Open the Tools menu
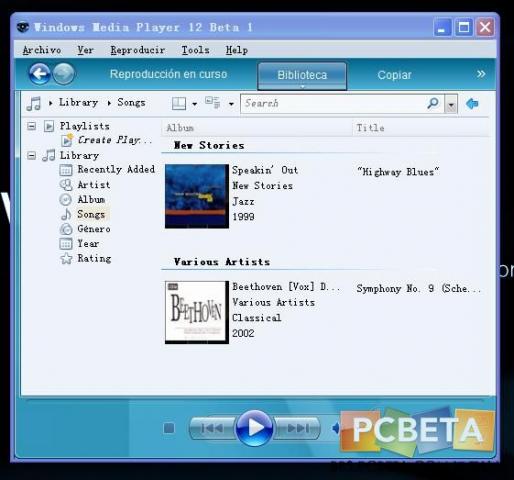The width and height of the screenshot is (514, 480). coord(195,50)
